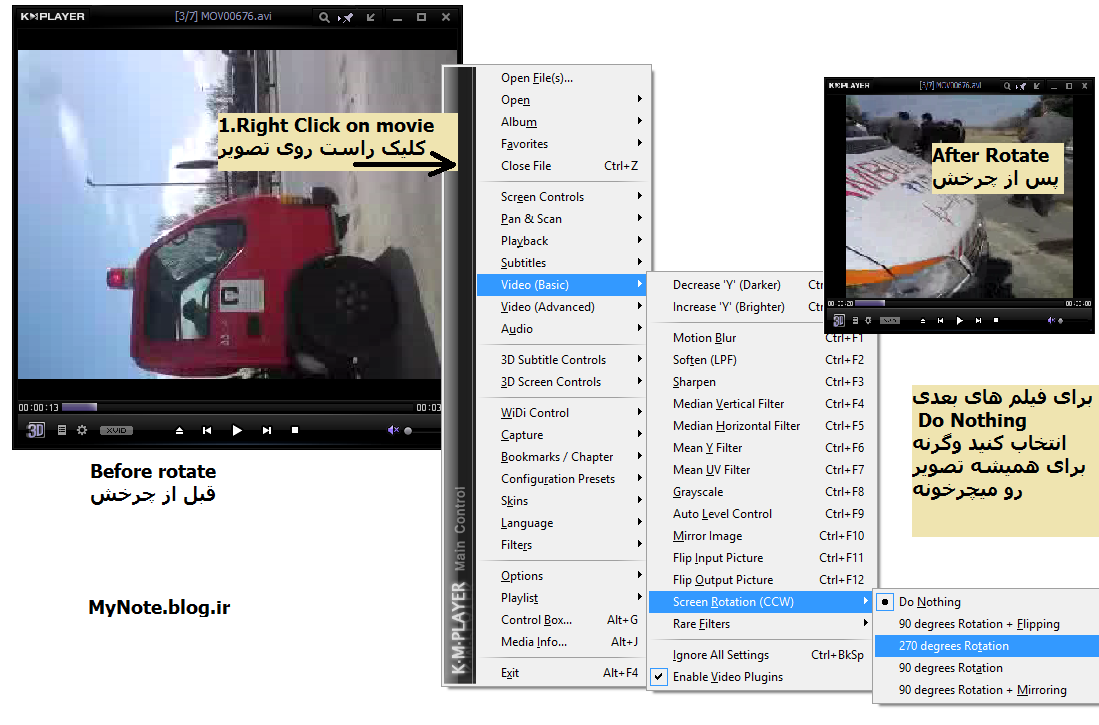
Task: Select 270 degrees Rotation menu item
Action: click(953, 646)
